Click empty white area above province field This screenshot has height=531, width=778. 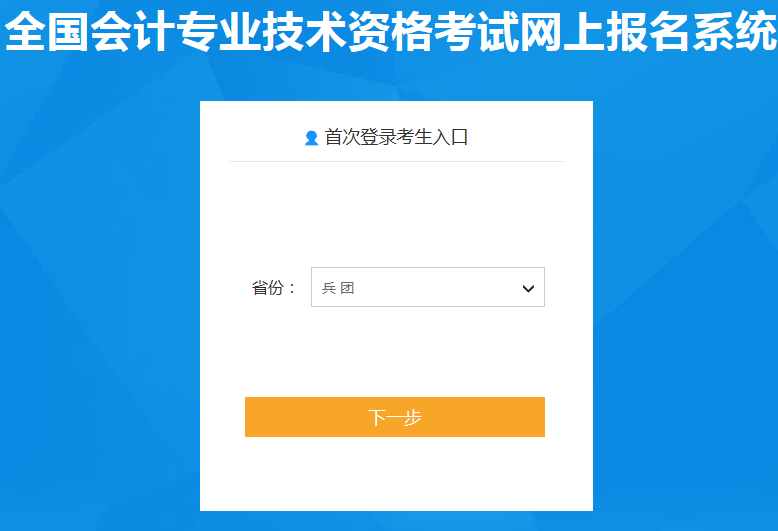coord(396,213)
